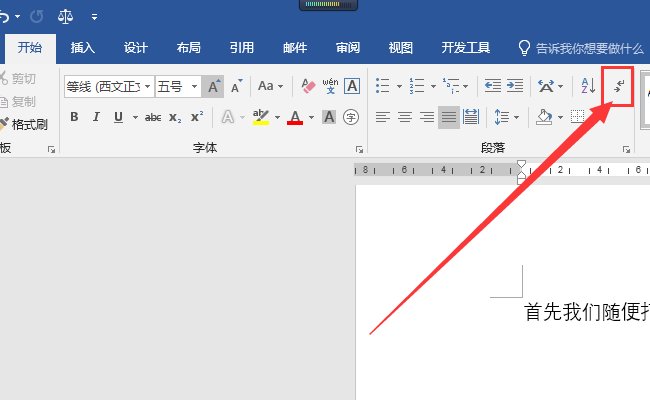This screenshot has height=400, width=650.
Task: Click 格式刷 format painter button
Action: pyautogui.click(x=24, y=124)
